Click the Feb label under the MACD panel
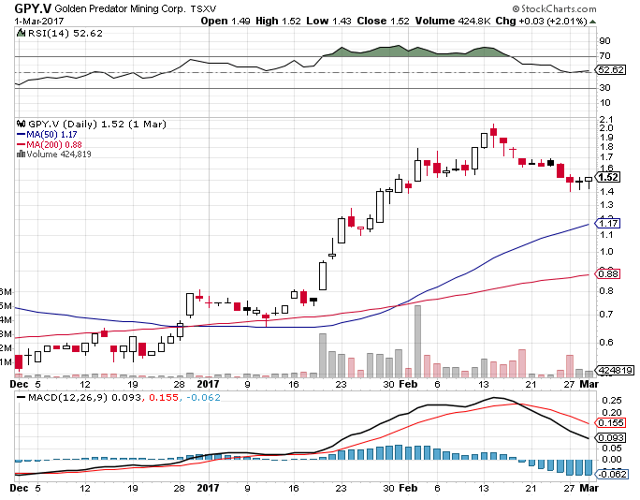640x500 pixels. (x=408, y=488)
